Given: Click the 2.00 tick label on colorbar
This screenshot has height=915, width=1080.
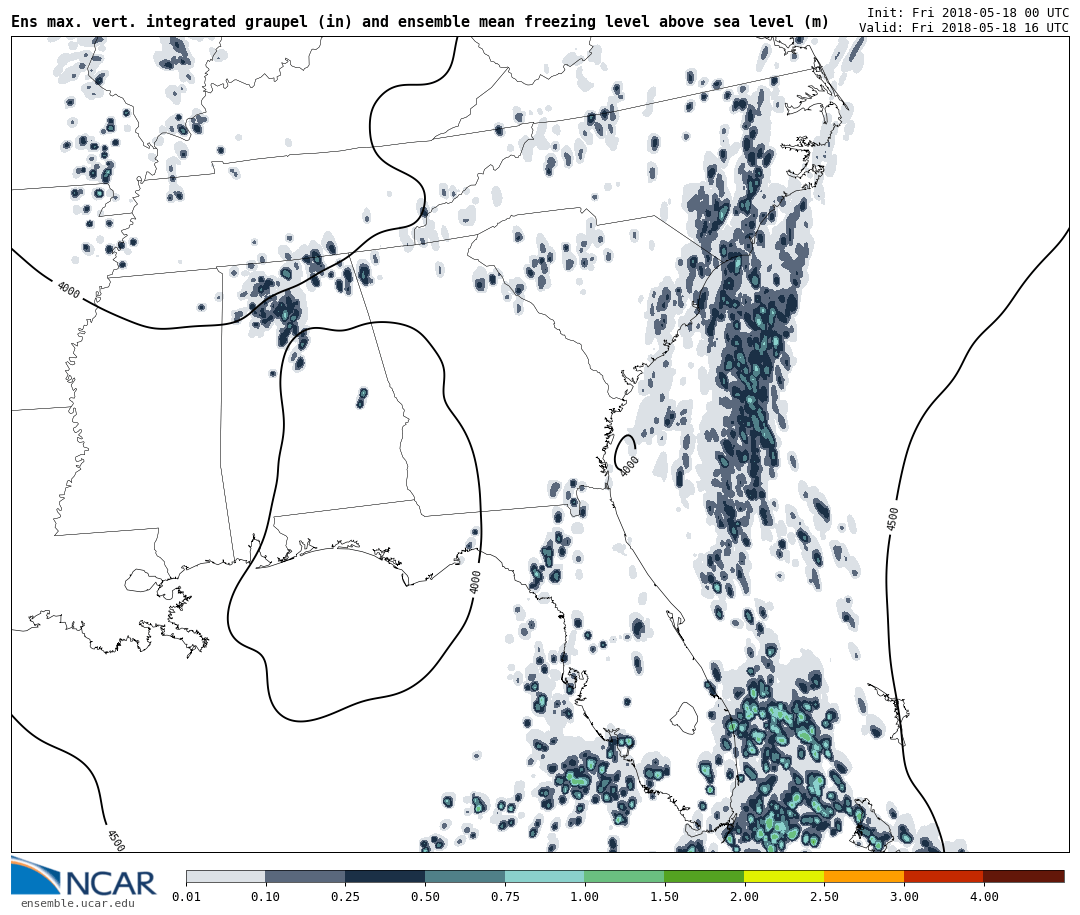Looking at the screenshot, I should (x=744, y=897).
